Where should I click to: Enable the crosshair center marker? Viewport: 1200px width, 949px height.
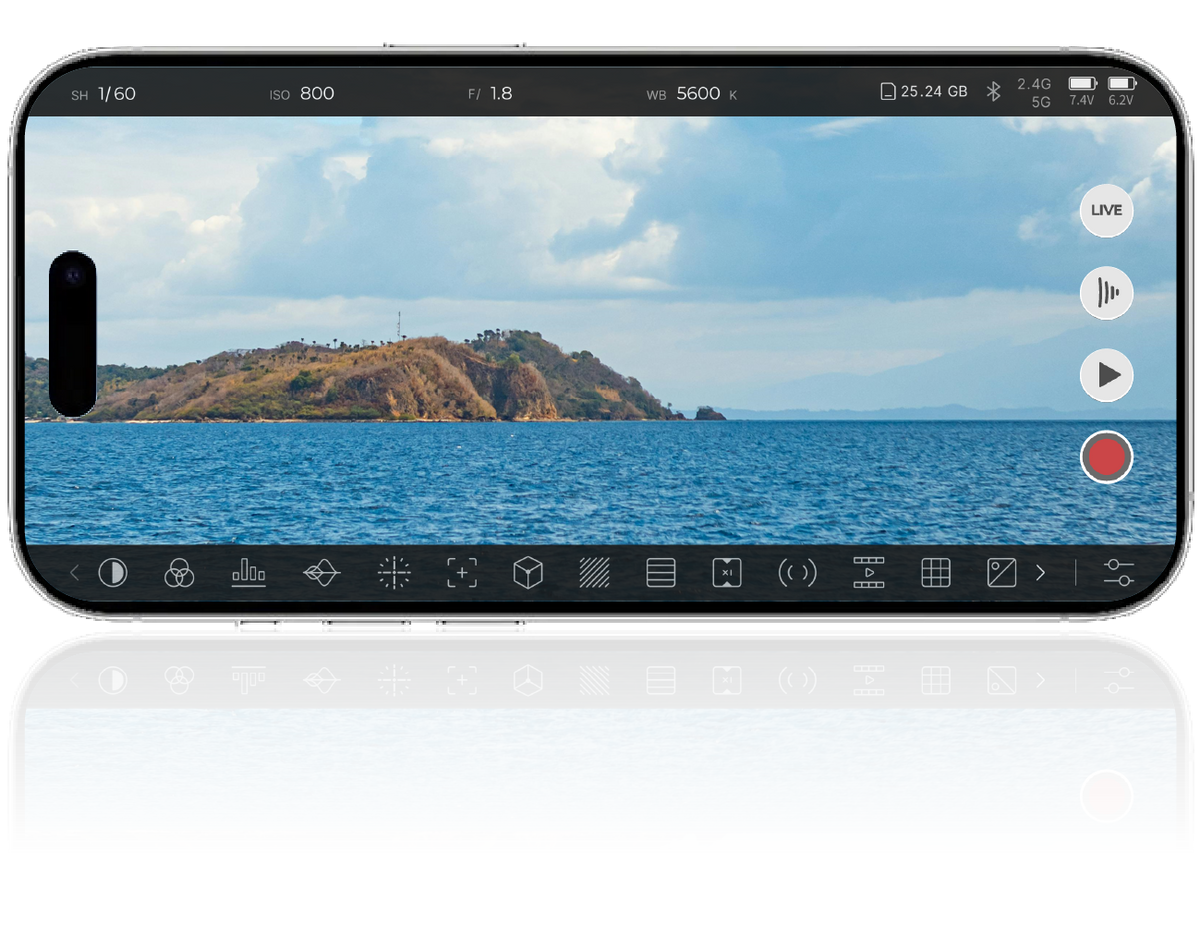pyautogui.click(x=394, y=573)
